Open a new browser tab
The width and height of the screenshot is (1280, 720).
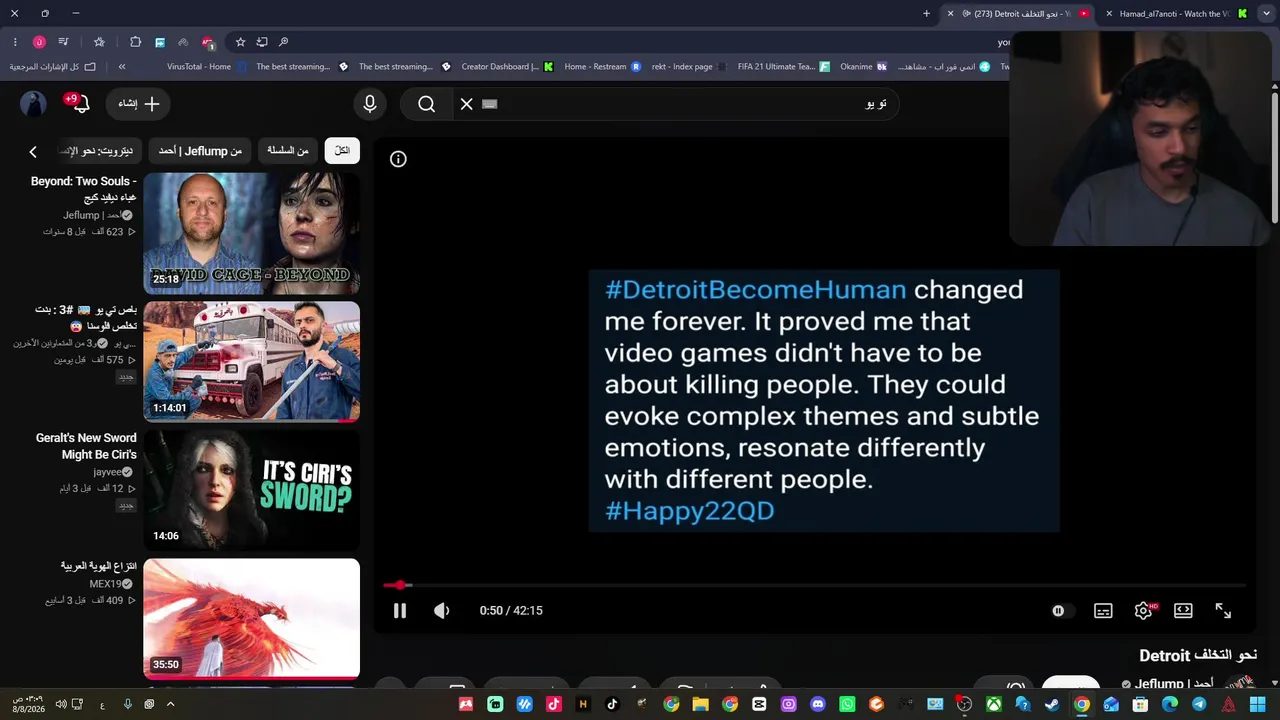click(926, 14)
